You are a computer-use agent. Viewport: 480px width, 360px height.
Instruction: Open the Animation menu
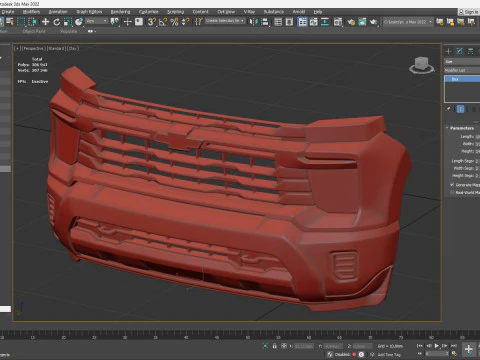click(x=58, y=12)
